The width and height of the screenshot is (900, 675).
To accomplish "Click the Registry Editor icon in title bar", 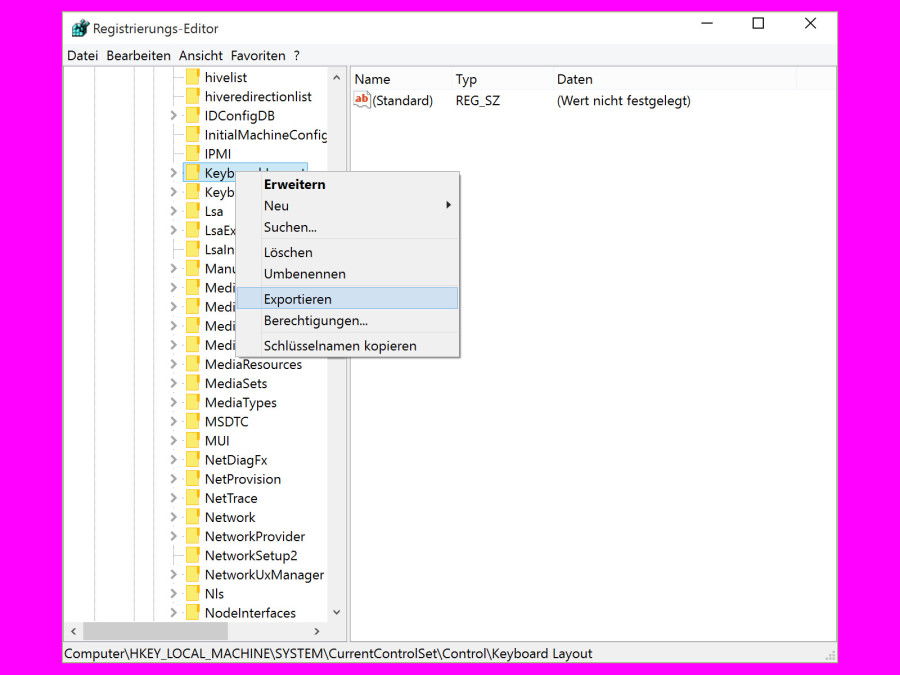I will tap(78, 27).
